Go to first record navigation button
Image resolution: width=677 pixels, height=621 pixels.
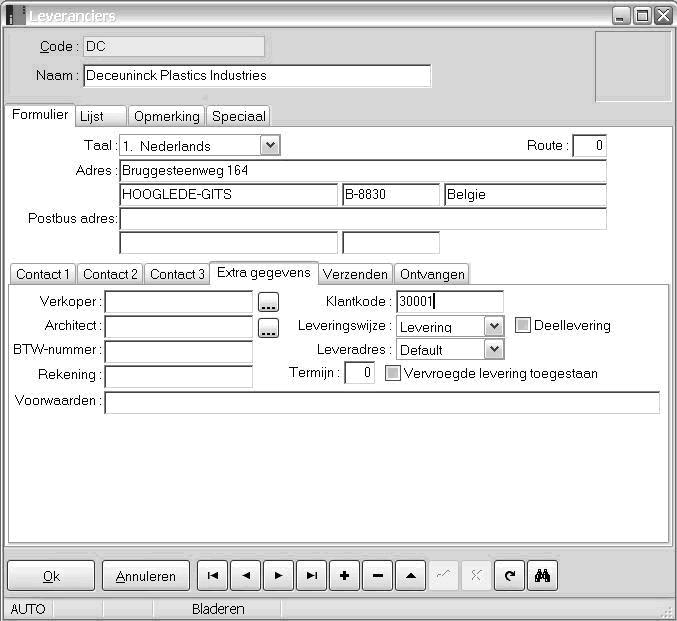(212, 575)
